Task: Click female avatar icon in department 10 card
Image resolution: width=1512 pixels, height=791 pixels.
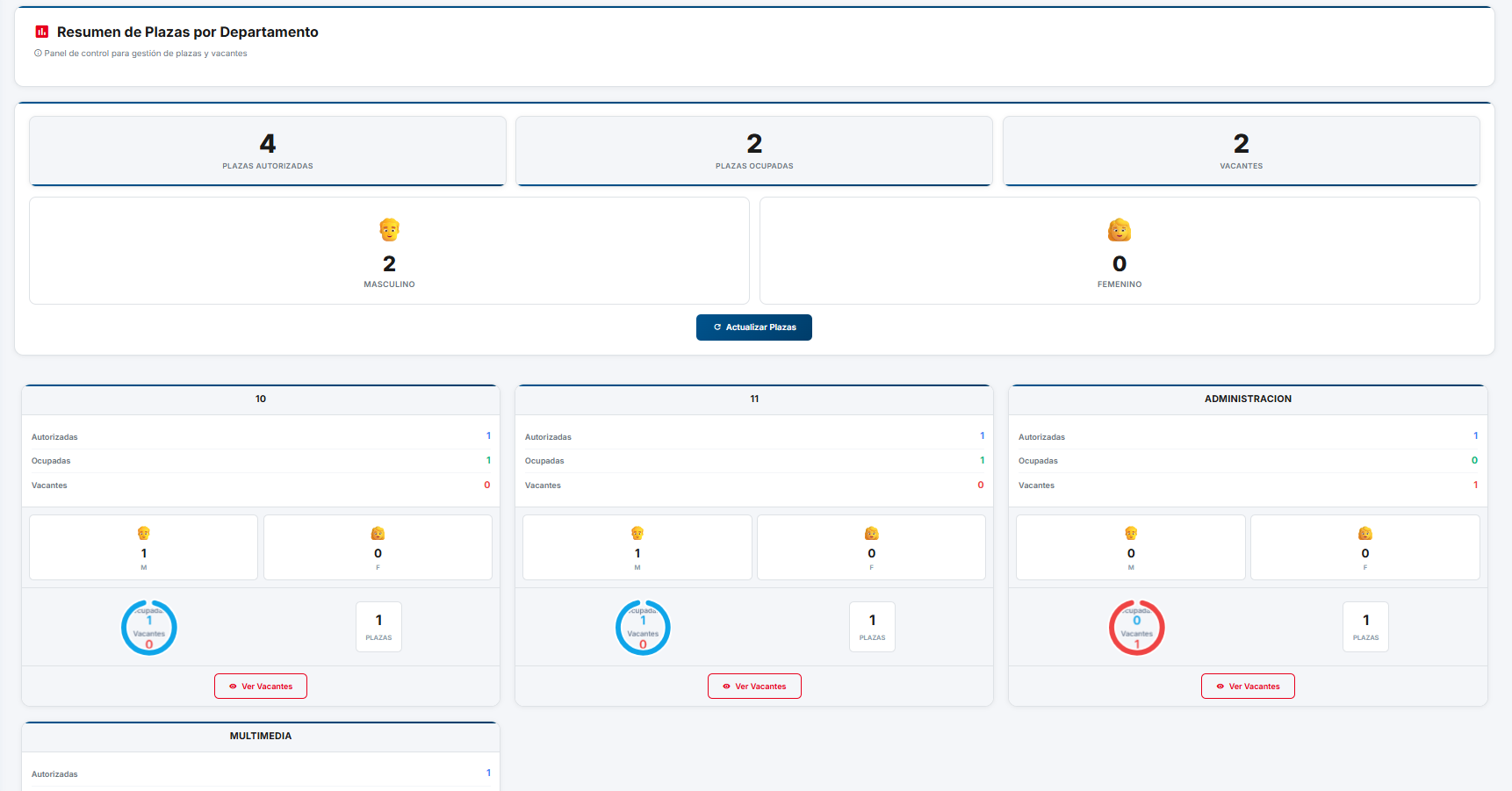Action: coord(378,534)
